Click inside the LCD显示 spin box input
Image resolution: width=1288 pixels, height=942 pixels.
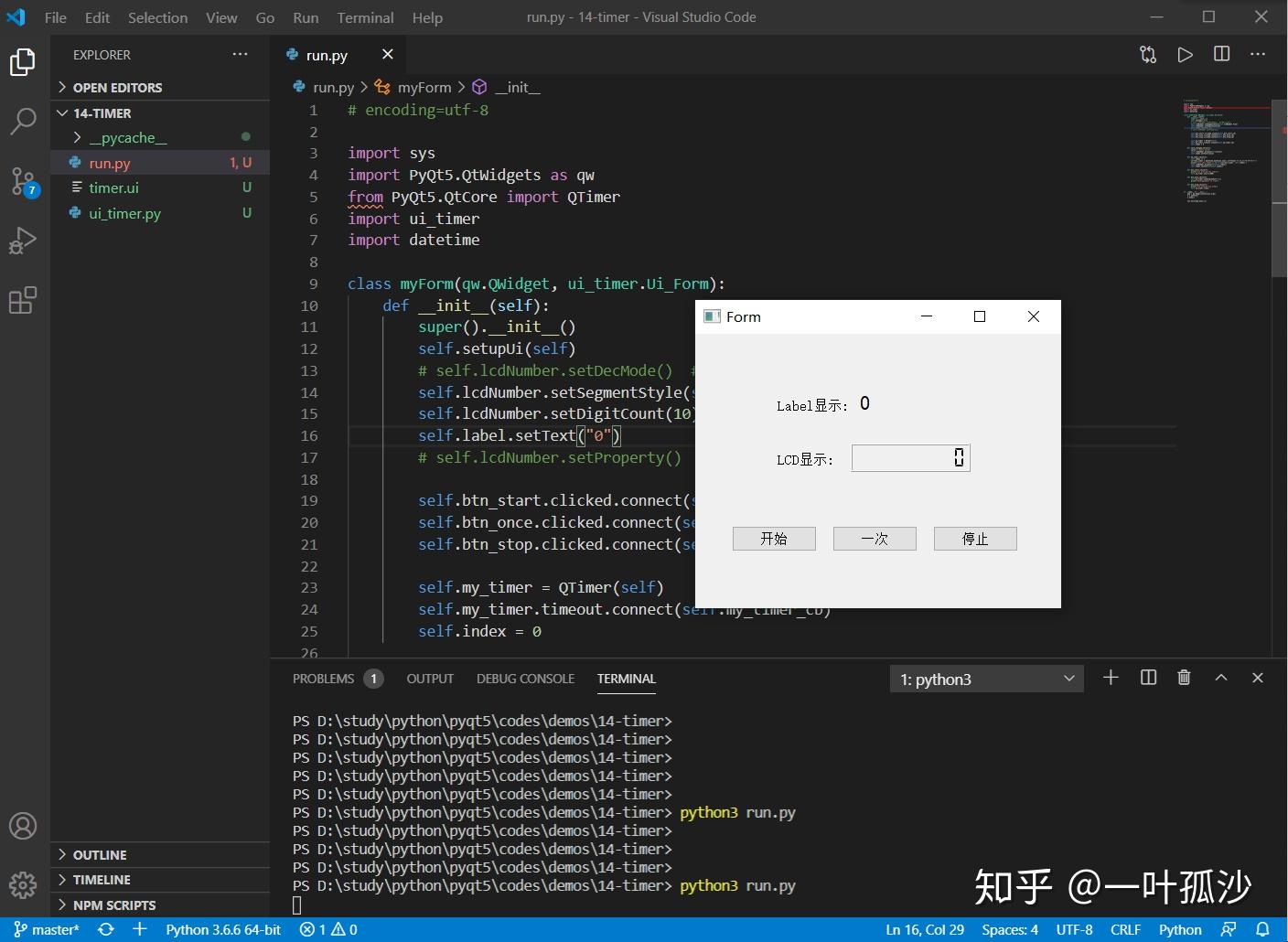coord(906,457)
